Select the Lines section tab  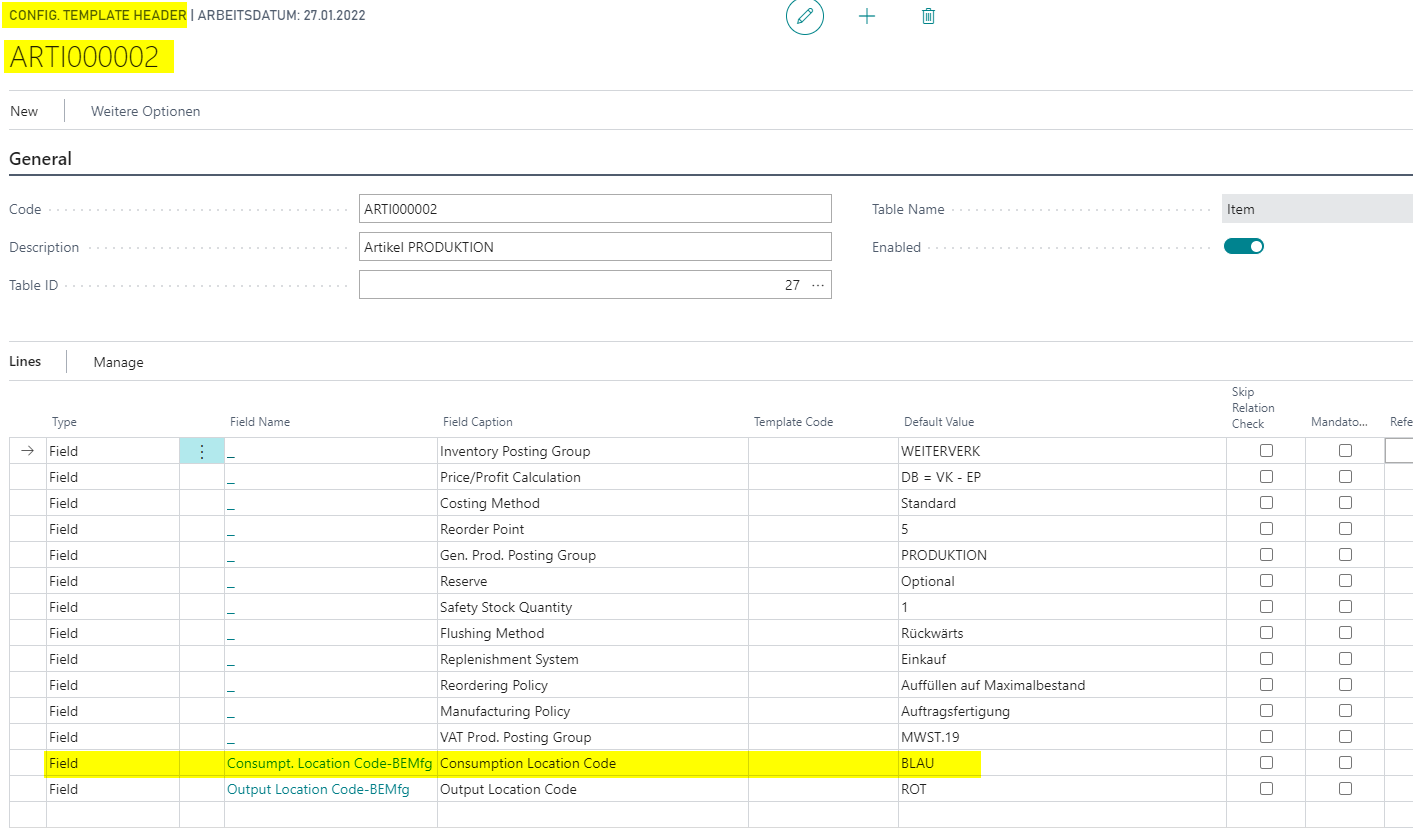tap(25, 361)
